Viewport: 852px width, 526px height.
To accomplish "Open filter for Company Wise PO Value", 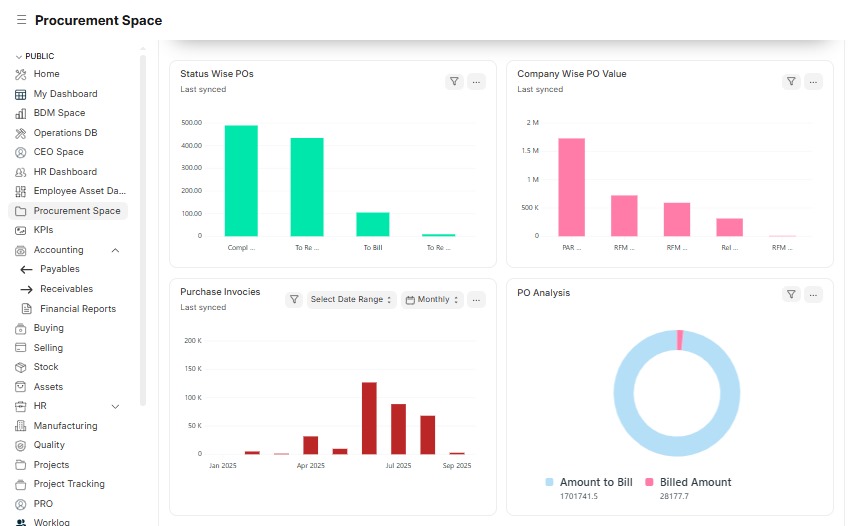I will click(x=791, y=82).
